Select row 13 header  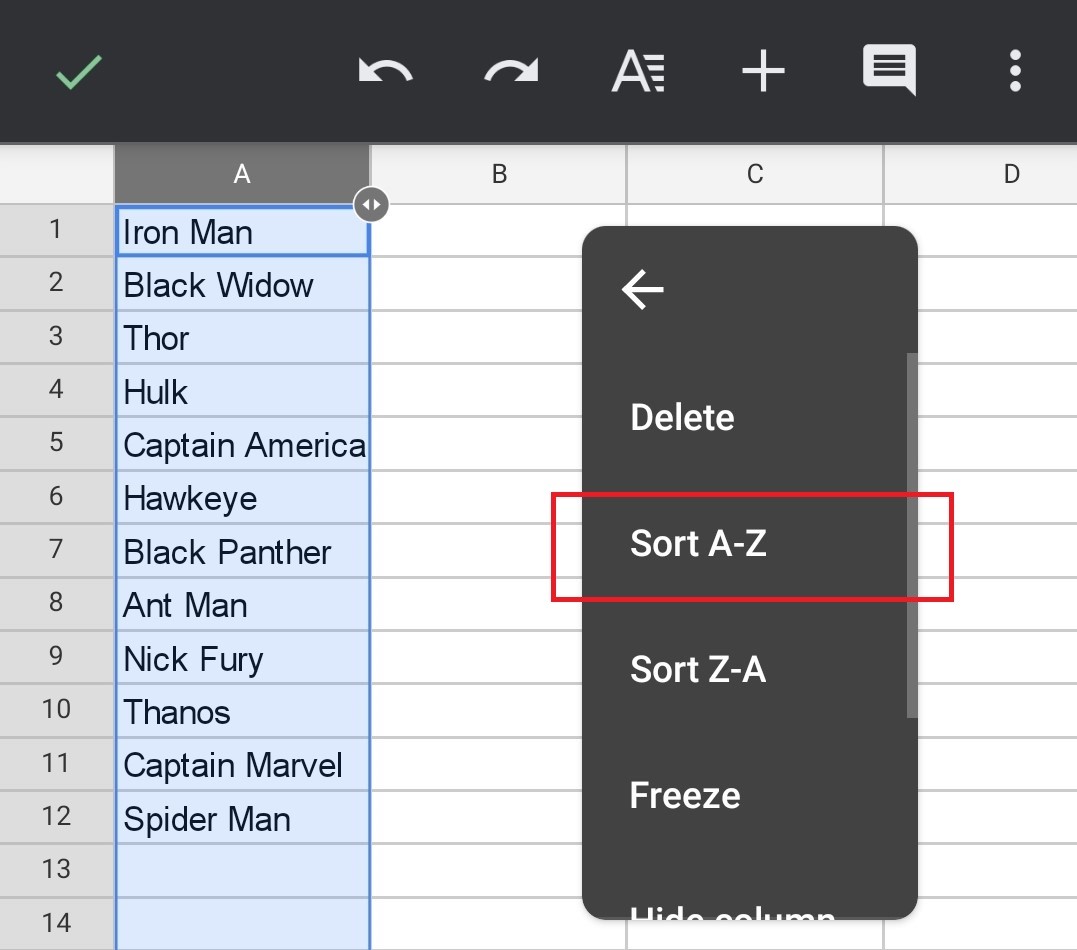tap(56, 870)
